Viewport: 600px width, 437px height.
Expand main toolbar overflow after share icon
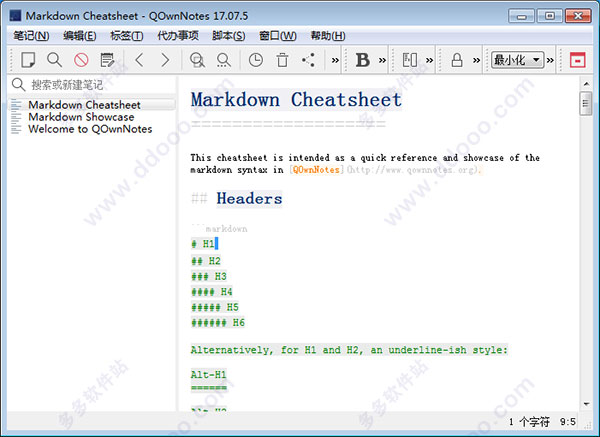coord(335,60)
